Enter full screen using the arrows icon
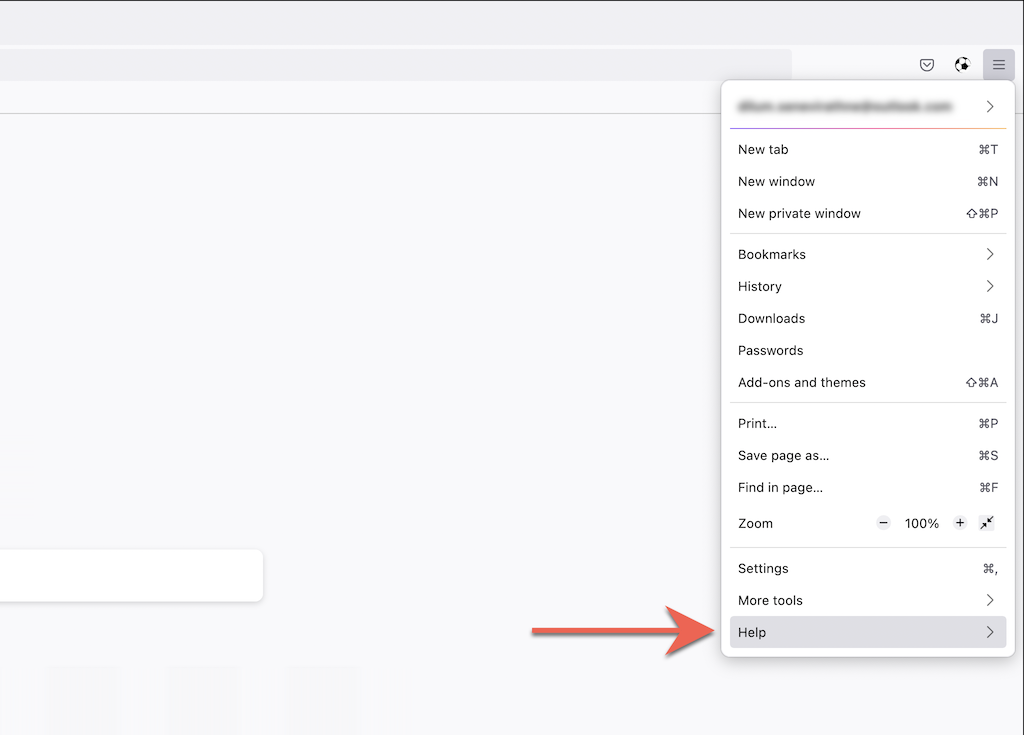The image size is (1024, 735). [988, 523]
